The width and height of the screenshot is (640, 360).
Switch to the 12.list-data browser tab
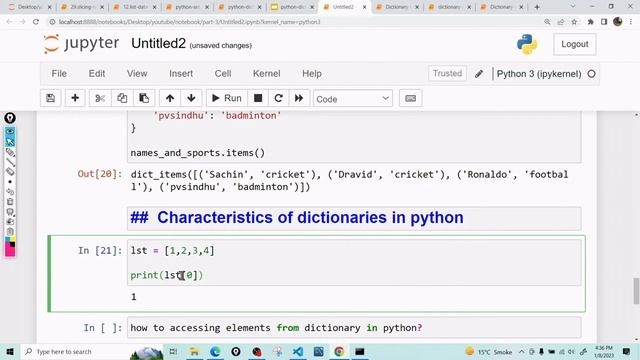tap(135, 7)
